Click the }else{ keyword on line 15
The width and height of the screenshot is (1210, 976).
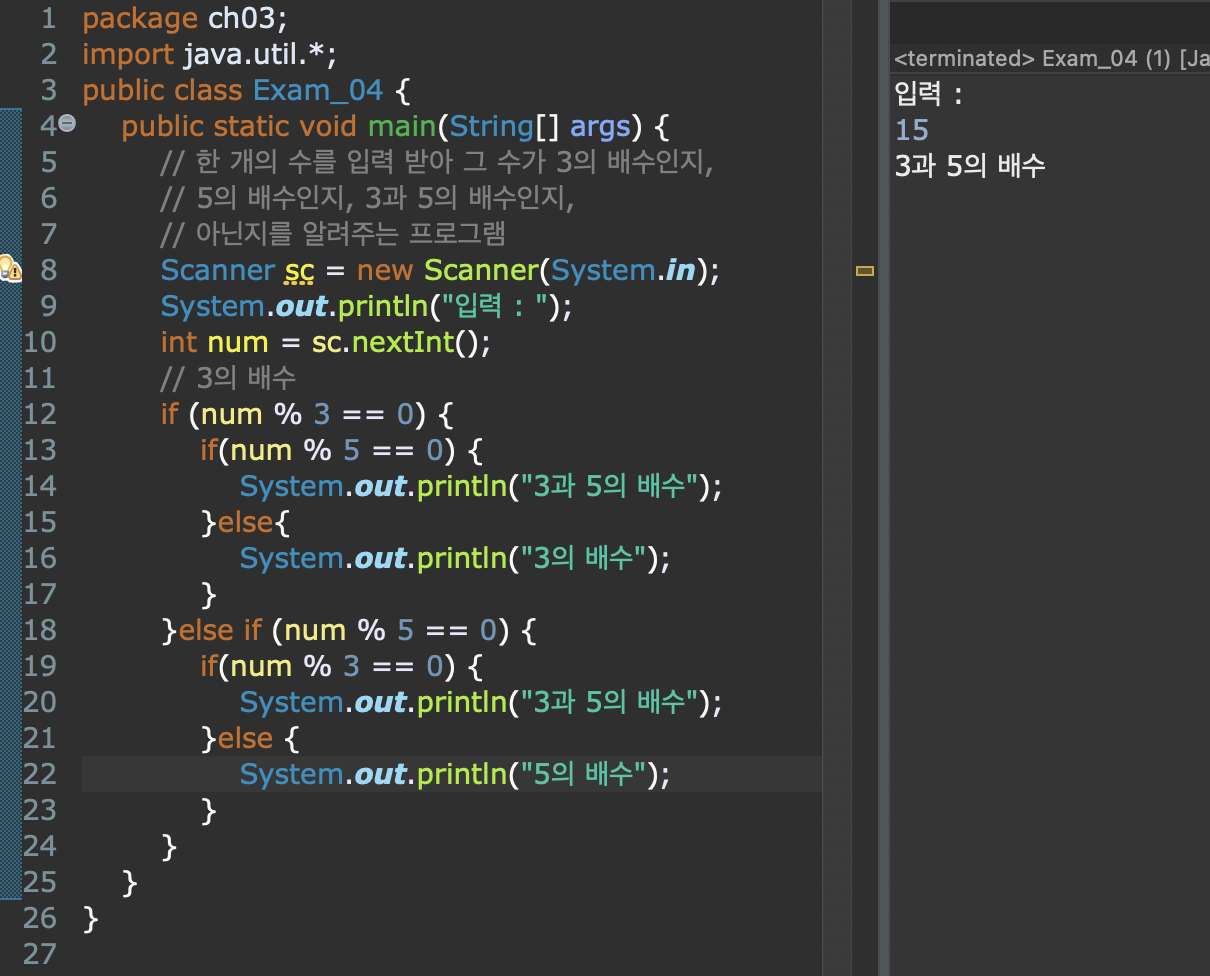tap(245, 522)
